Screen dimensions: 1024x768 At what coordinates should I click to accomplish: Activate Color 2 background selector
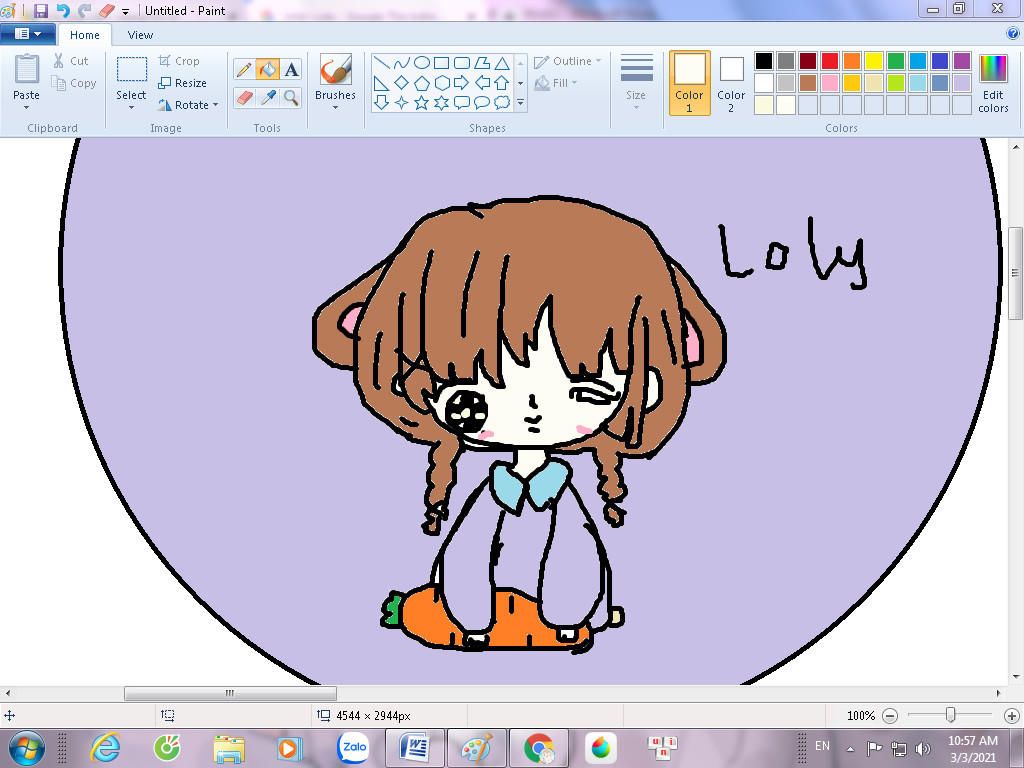click(x=731, y=83)
